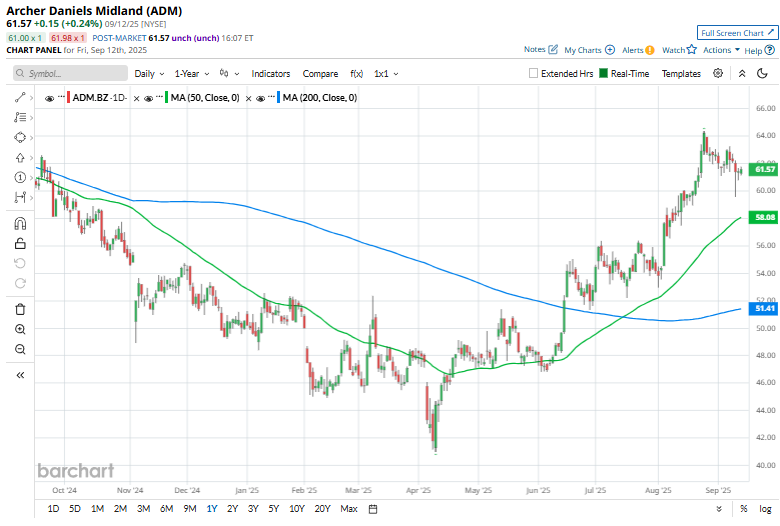Switch to dark mode moon icon

coord(762,73)
